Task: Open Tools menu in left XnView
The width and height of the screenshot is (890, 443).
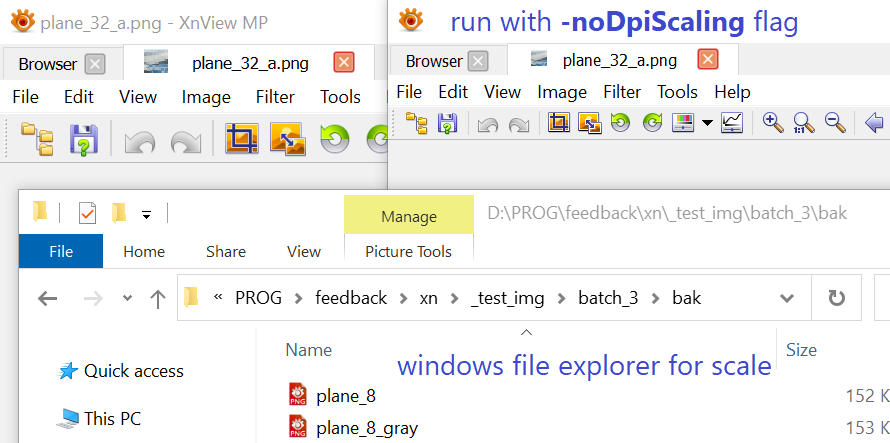Action: click(340, 97)
